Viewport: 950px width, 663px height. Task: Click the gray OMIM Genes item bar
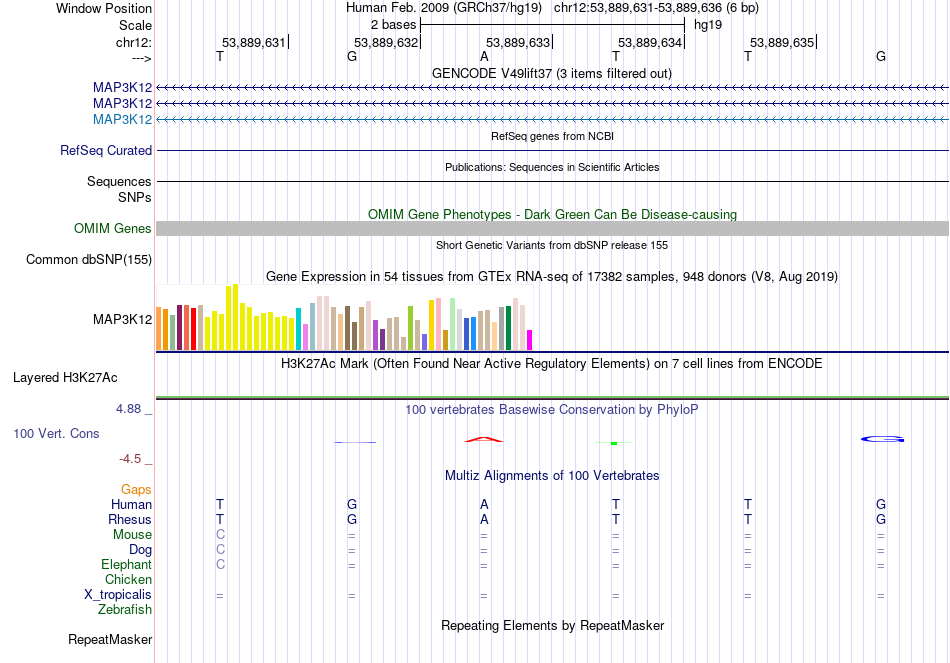coord(552,228)
